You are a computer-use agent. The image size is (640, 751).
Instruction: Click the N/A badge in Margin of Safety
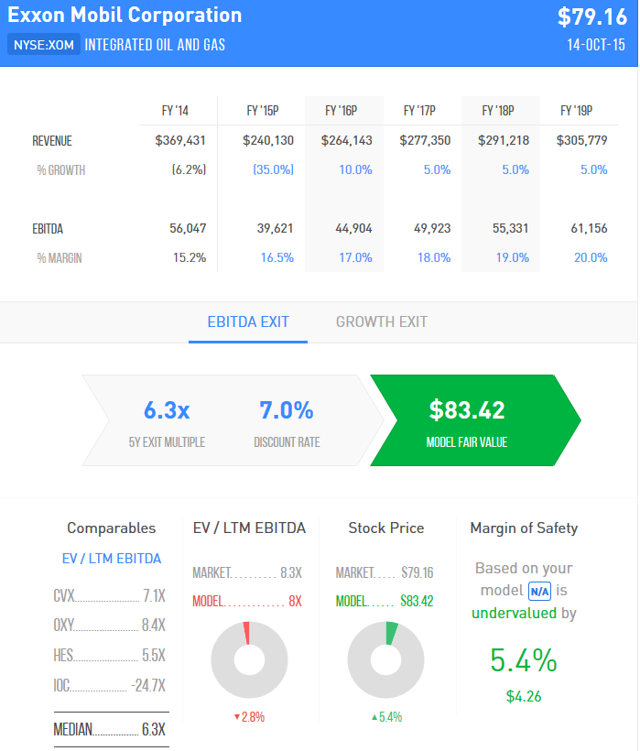[x=539, y=591]
